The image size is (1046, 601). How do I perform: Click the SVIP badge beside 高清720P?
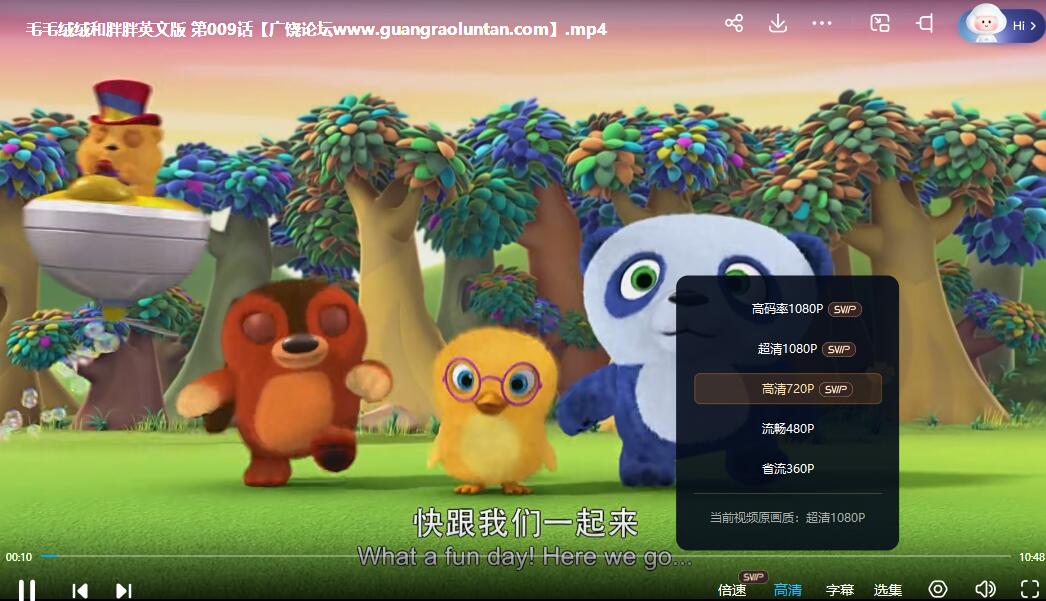coord(835,390)
